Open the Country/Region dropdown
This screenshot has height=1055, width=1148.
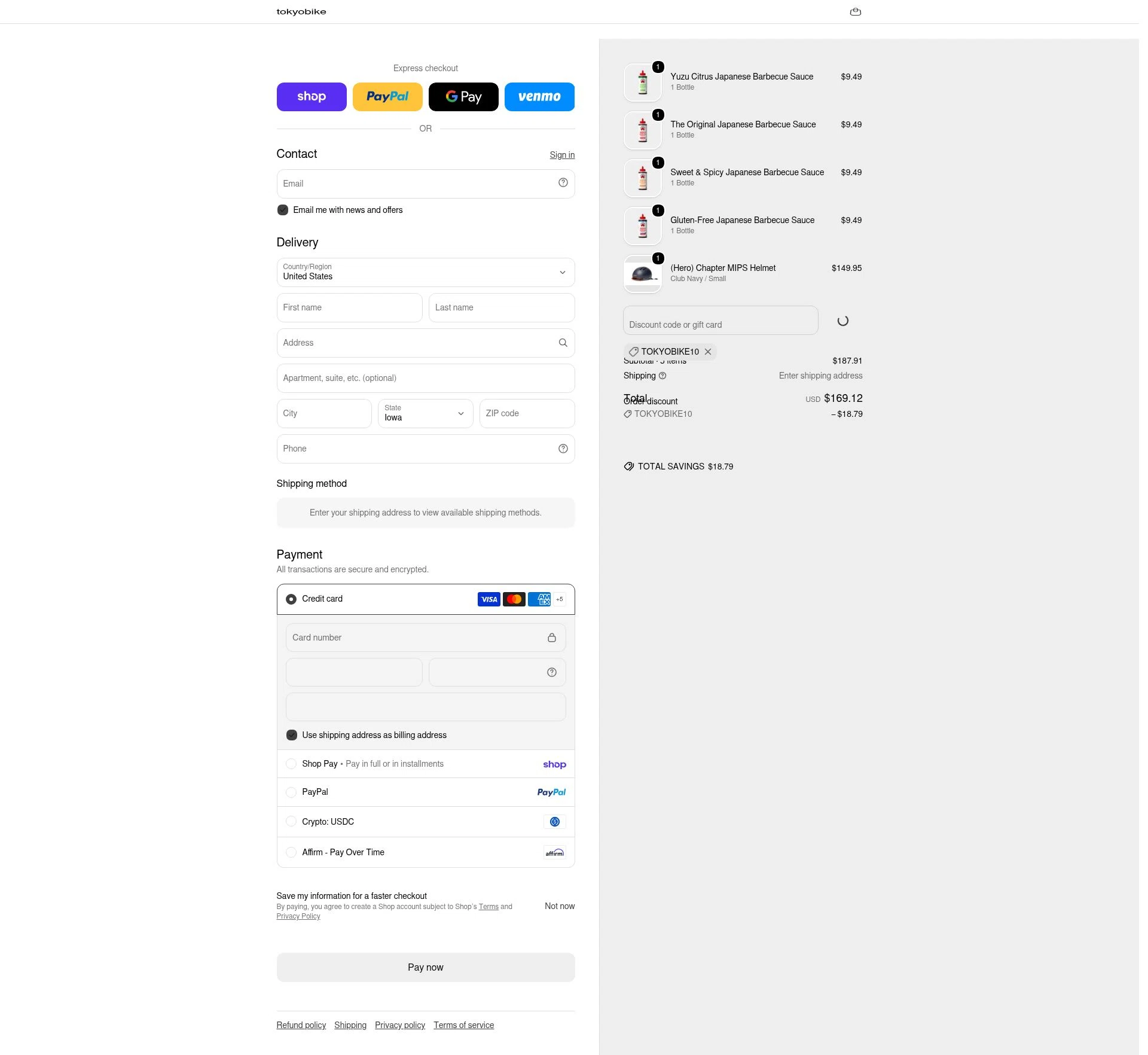point(426,273)
